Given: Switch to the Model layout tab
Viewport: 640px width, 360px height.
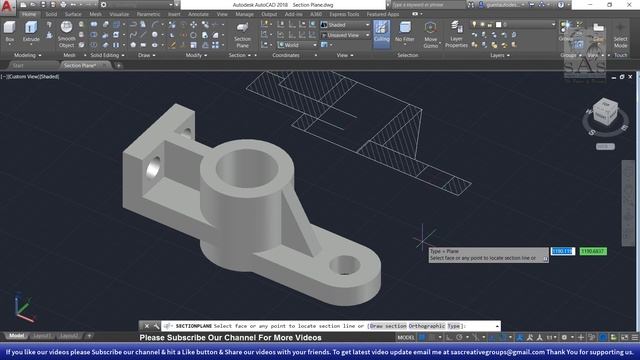Looking at the screenshot, I should 17,336.
